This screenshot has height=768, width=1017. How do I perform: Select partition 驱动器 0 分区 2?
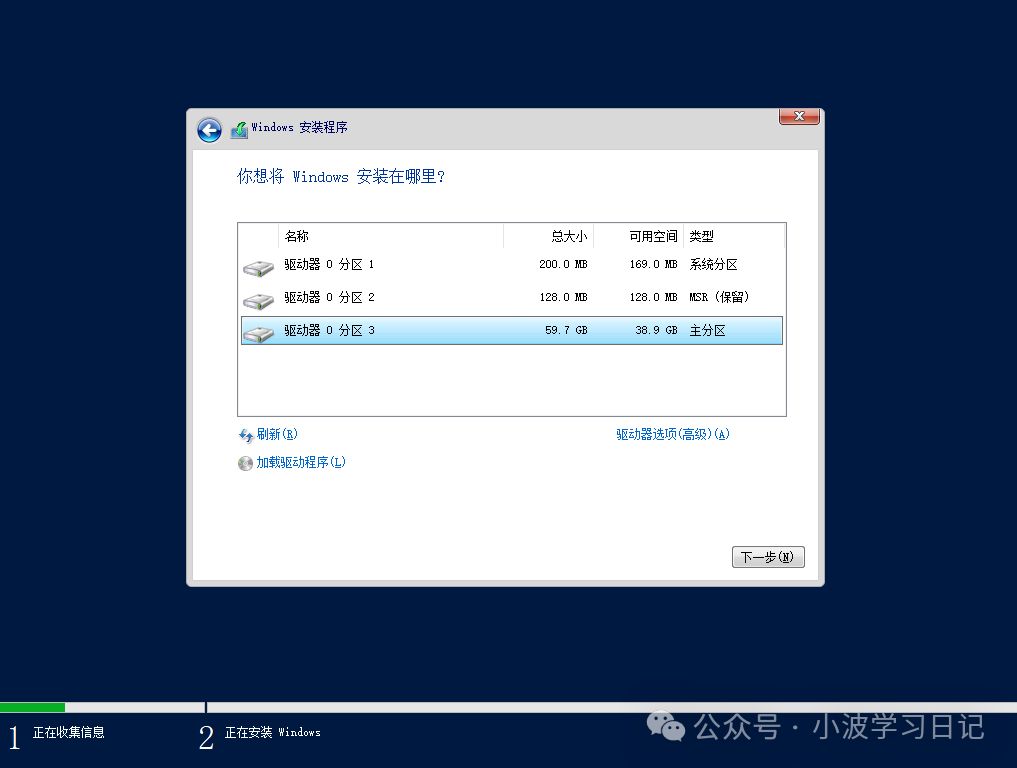[400, 297]
